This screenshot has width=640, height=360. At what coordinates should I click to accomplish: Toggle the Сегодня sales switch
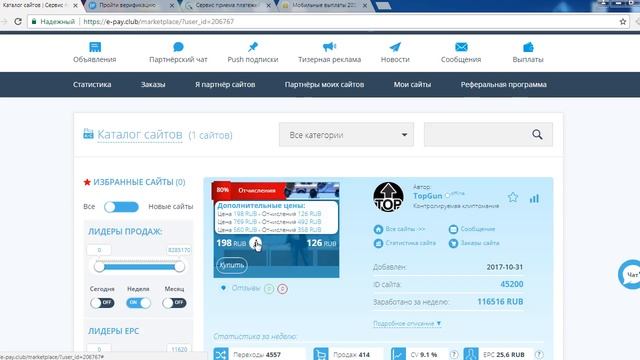tap(102, 303)
